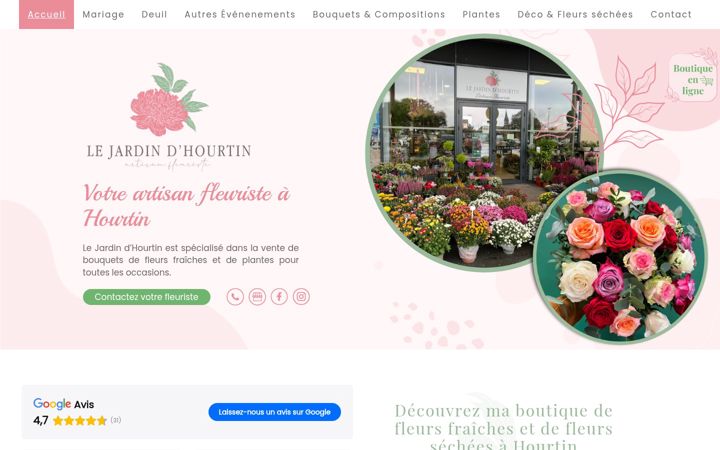Open the Contact menu item

pyautogui.click(x=671, y=14)
